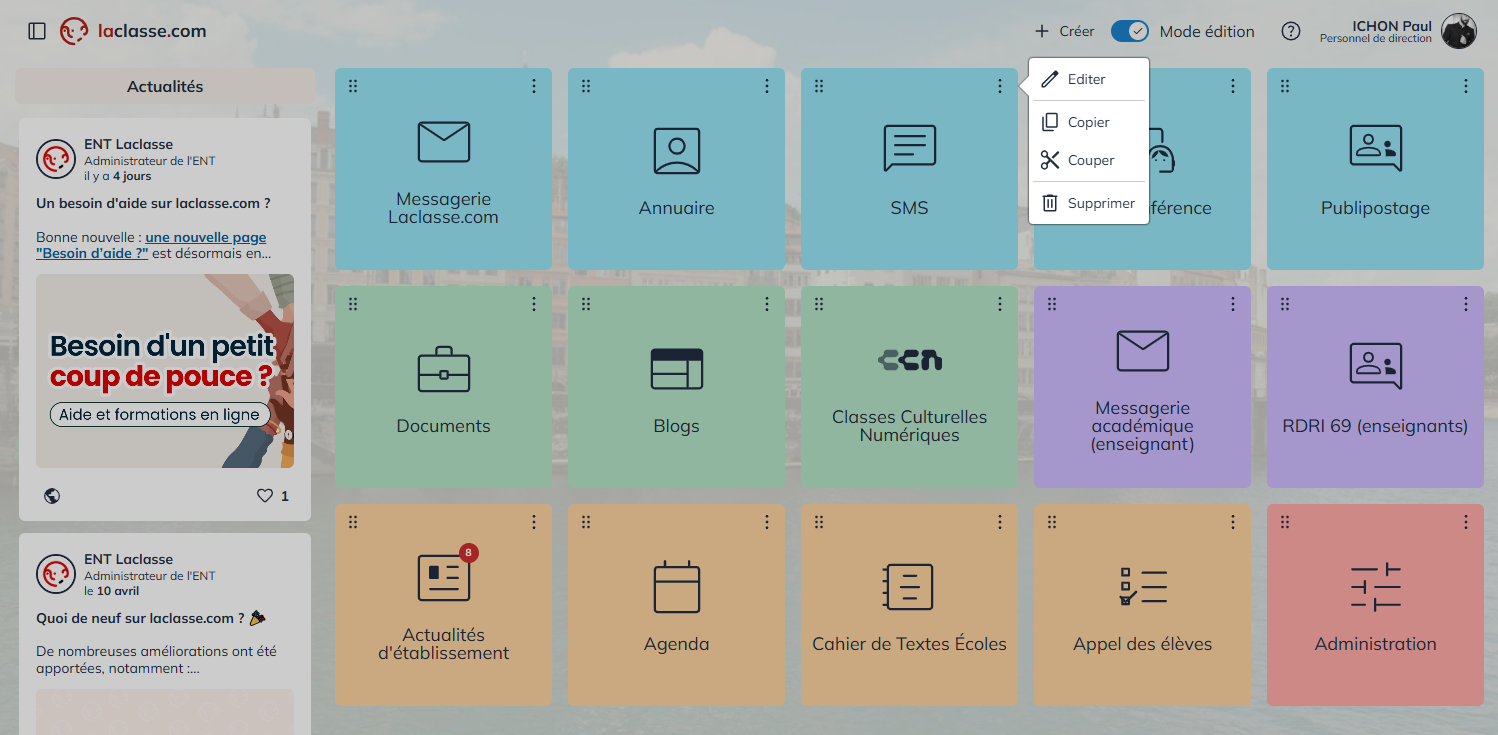Open the laclasse.com logo home link
The image size is (1498, 735).
point(133,31)
